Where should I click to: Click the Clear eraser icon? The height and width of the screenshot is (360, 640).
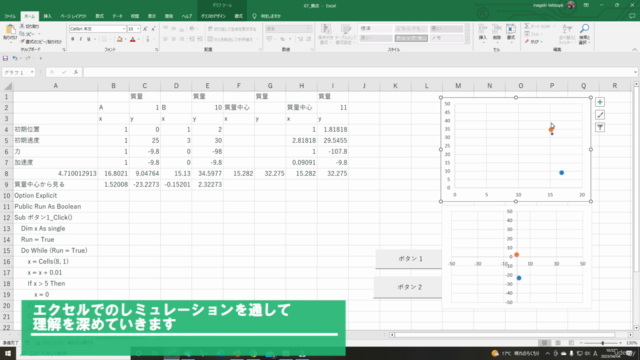pos(527,42)
